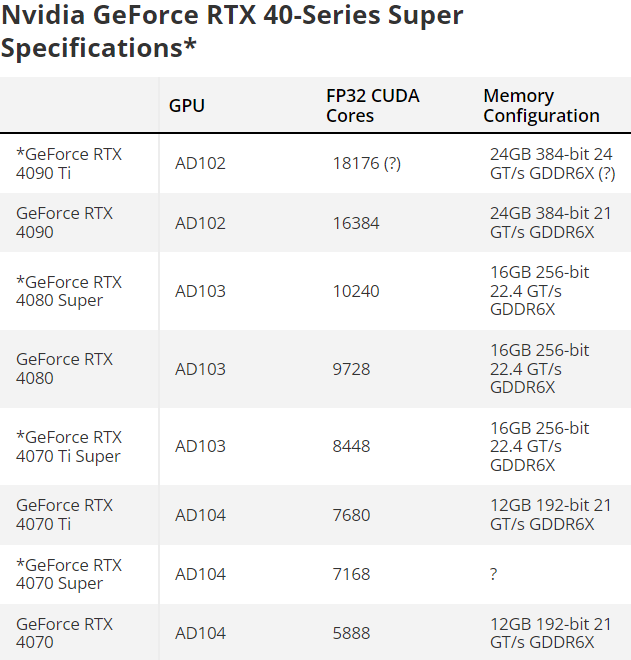Viewport: 631px width, 660px height.
Task: Select the GeForce RTX 4070 Ti Super label
Action: pyautogui.click(x=69, y=447)
